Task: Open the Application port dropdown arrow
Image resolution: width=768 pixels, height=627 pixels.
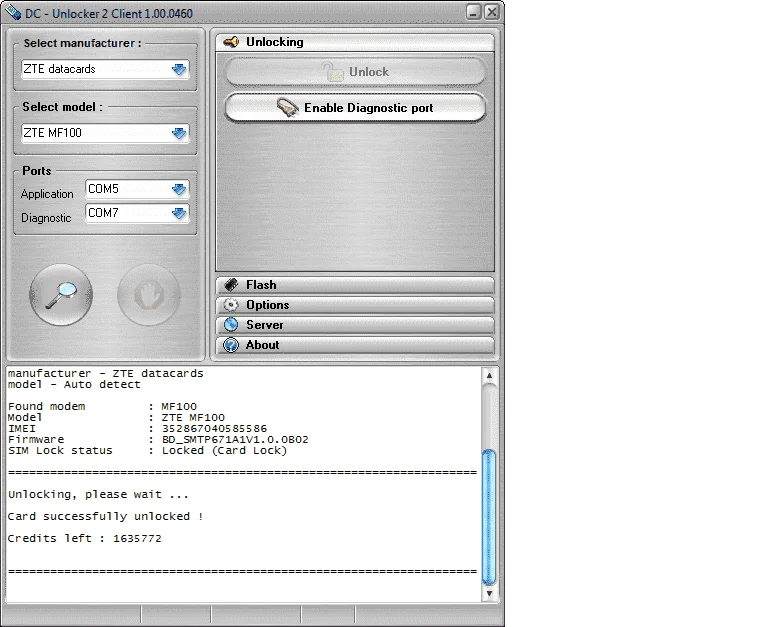Action: pyautogui.click(x=179, y=189)
